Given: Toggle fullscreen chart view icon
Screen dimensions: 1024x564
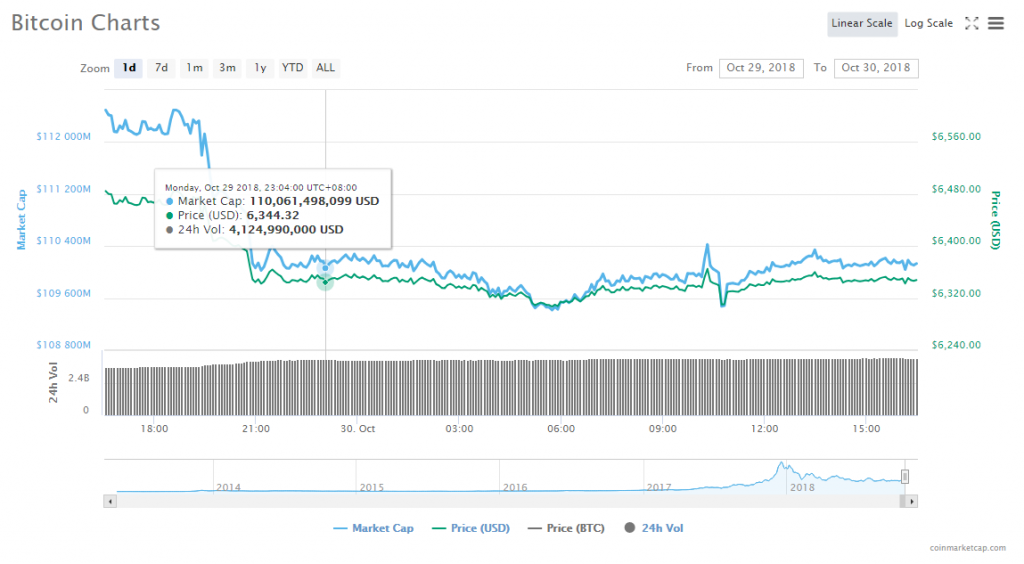Looking at the screenshot, I should pos(971,23).
